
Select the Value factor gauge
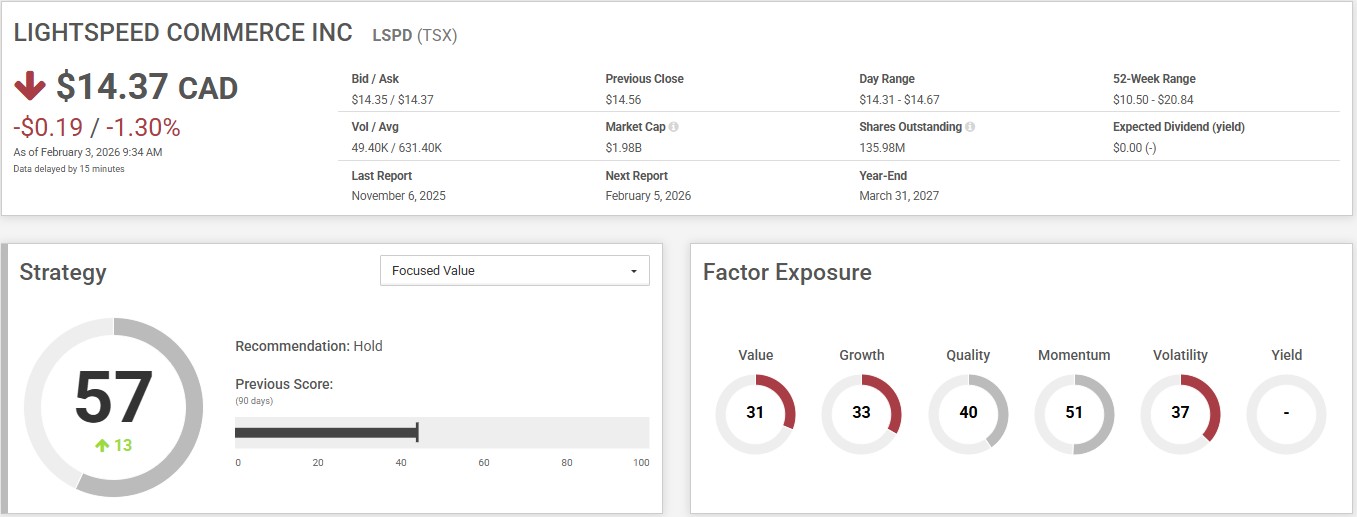click(755, 413)
